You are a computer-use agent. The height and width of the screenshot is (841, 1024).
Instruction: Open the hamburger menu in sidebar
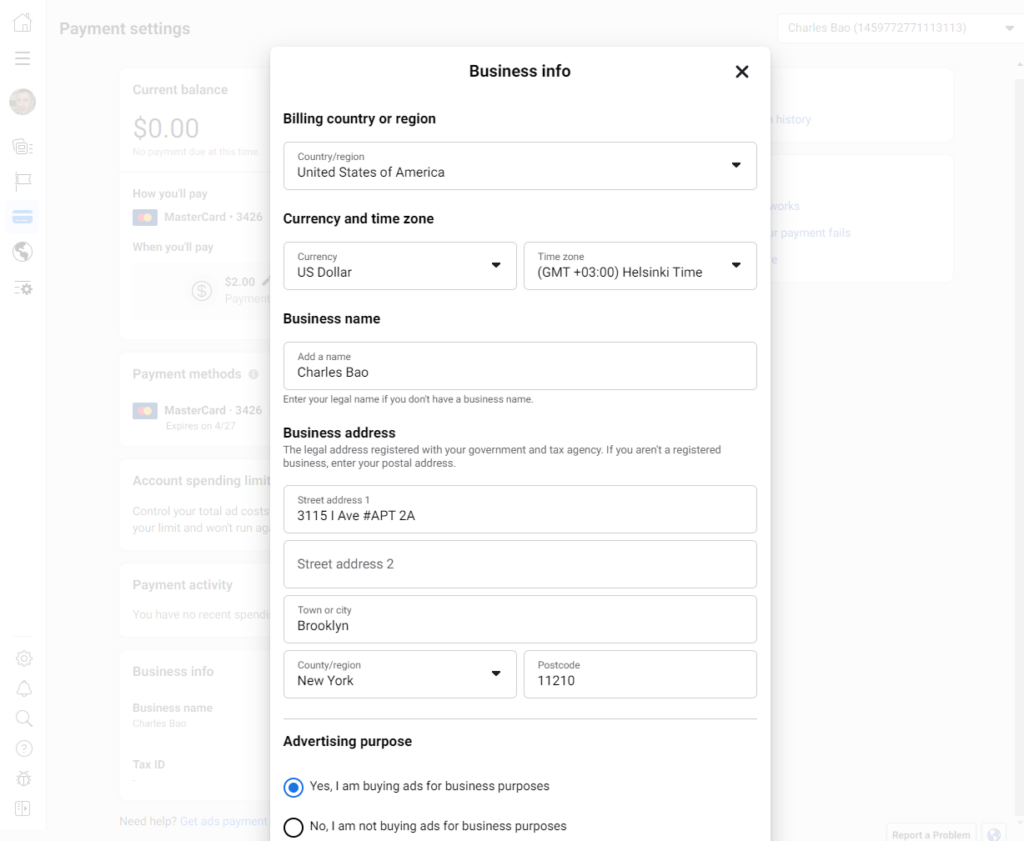[x=22, y=59]
